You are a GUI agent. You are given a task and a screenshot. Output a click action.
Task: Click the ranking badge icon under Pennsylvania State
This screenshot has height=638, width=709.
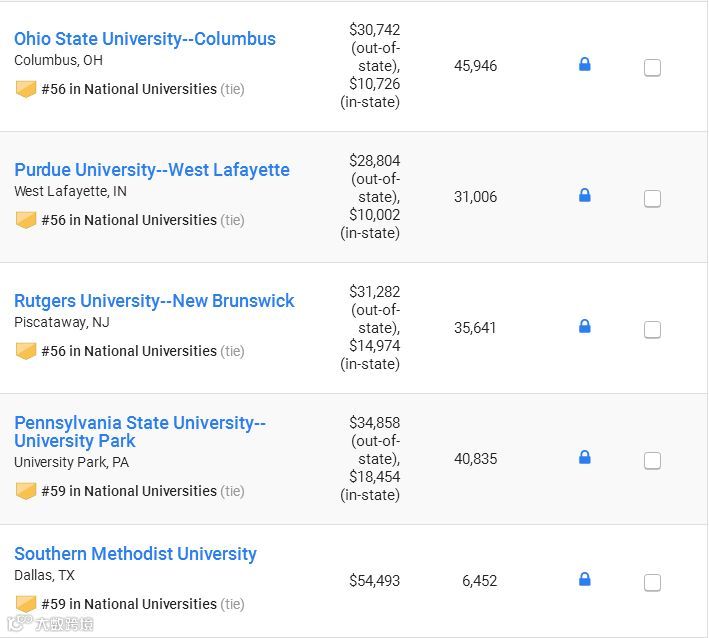(x=26, y=491)
